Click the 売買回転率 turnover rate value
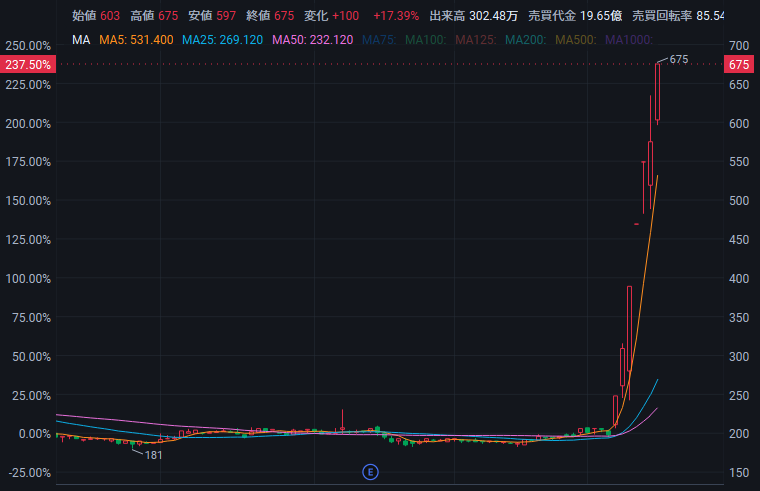This screenshot has height=491, width=760. pyautogui.click(x=678, y=16)
